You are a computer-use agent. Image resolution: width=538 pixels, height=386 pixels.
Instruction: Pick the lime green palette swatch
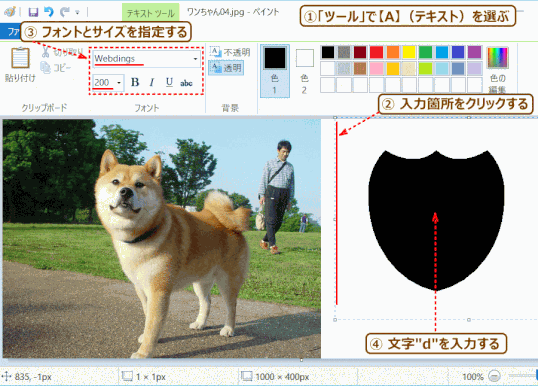[425, 69]
